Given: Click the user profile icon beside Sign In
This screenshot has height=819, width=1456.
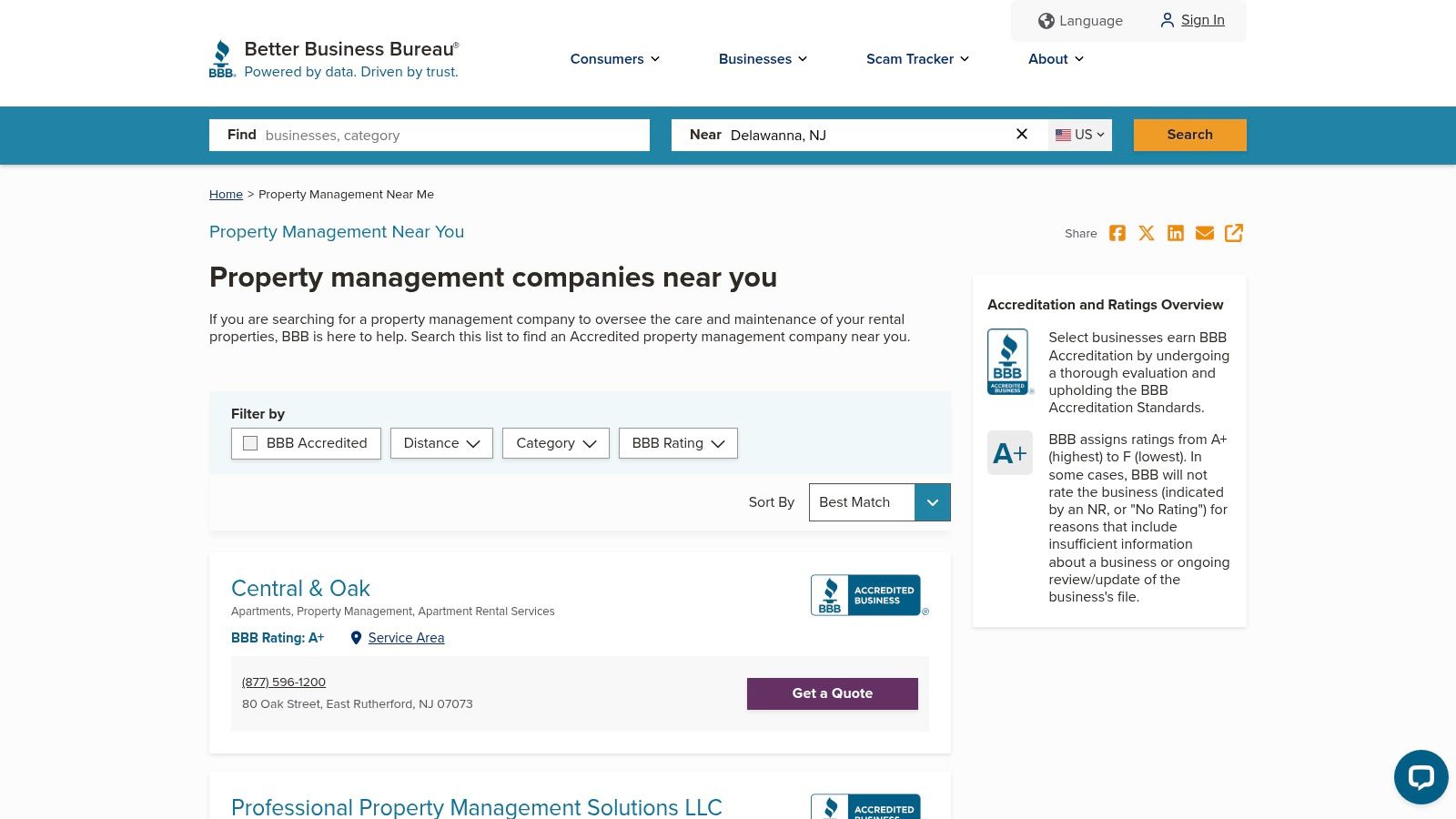Looking at the screenshot, I should click(1167, 20).
